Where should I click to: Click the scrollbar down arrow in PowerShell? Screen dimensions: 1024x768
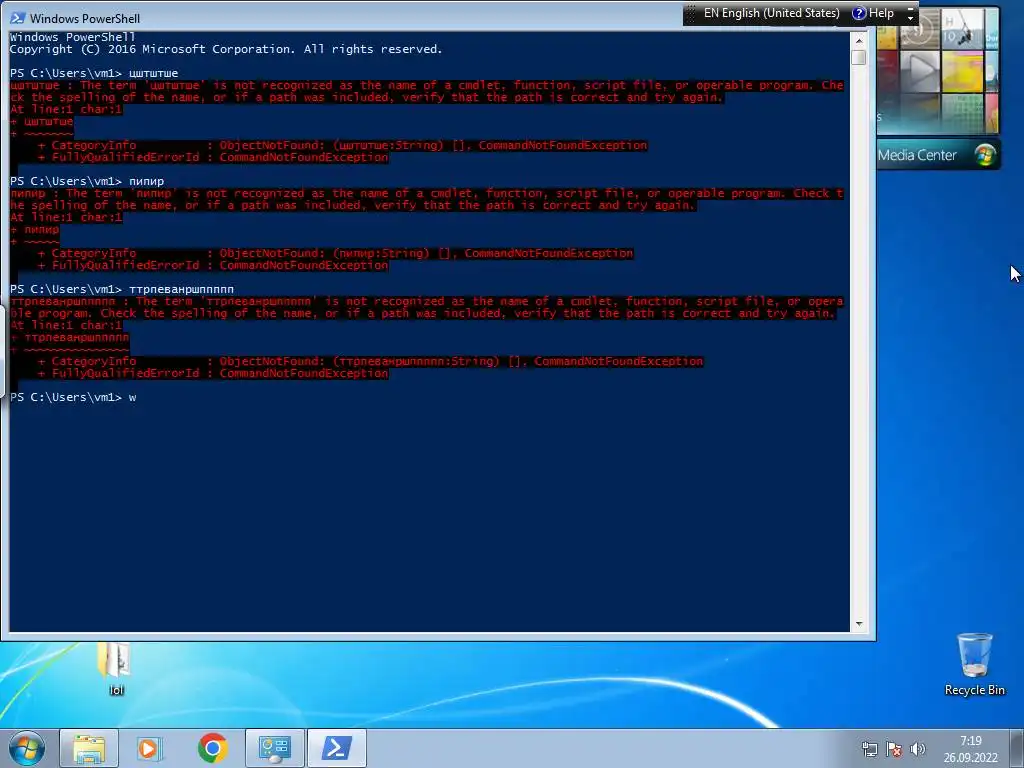(x=859, y=624)
